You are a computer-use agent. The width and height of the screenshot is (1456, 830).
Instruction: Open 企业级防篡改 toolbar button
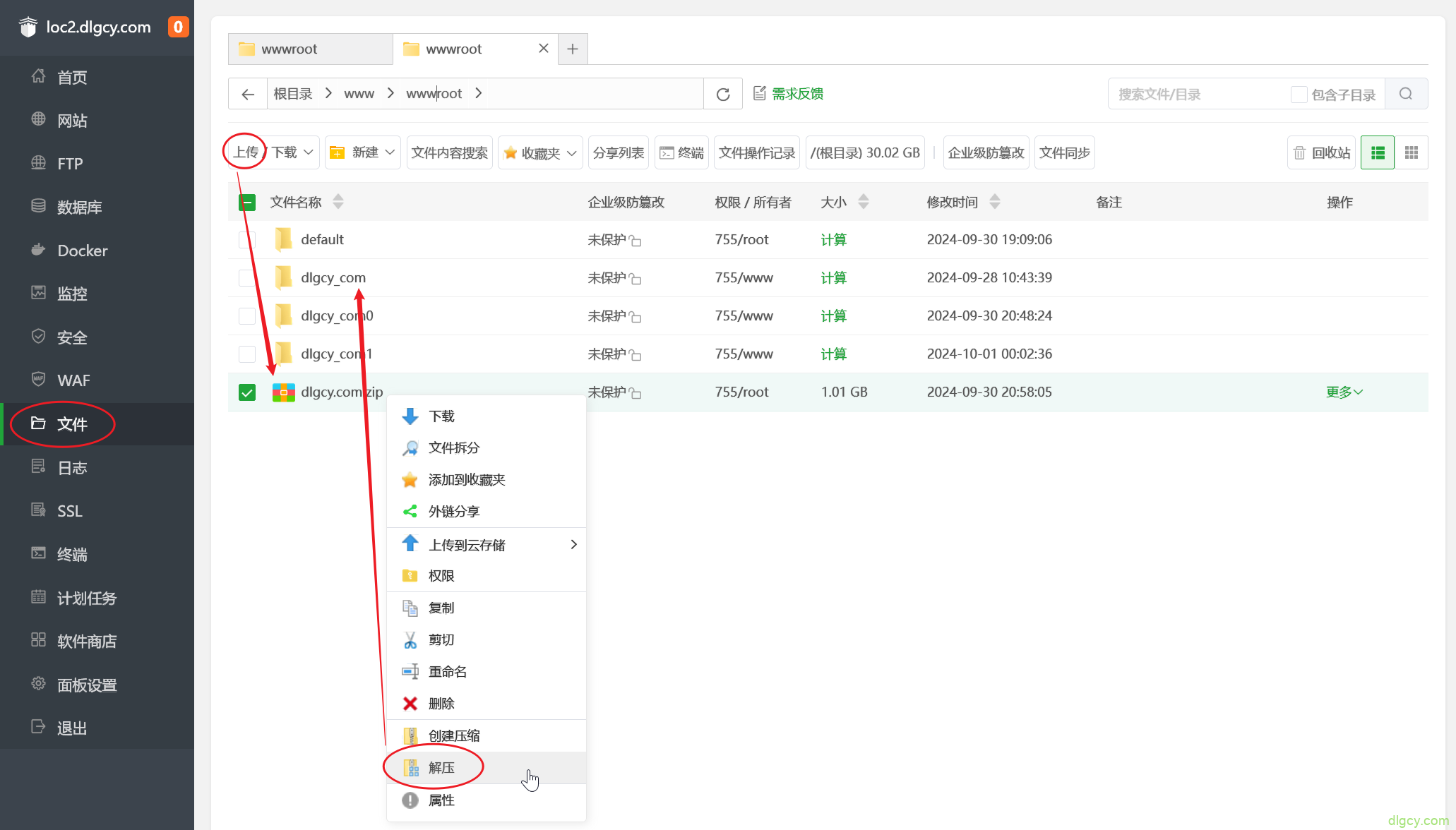pyautogui.click(x=986, y=152)
